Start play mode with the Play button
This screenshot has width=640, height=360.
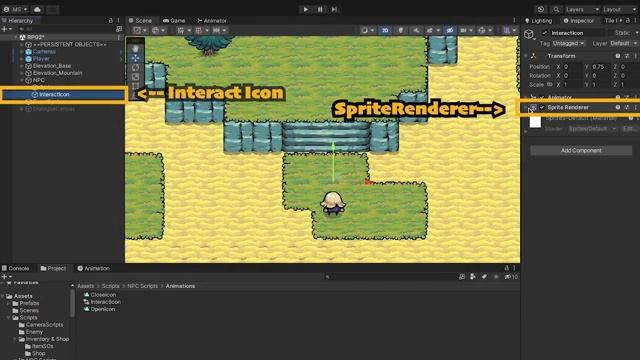(305, 9)
